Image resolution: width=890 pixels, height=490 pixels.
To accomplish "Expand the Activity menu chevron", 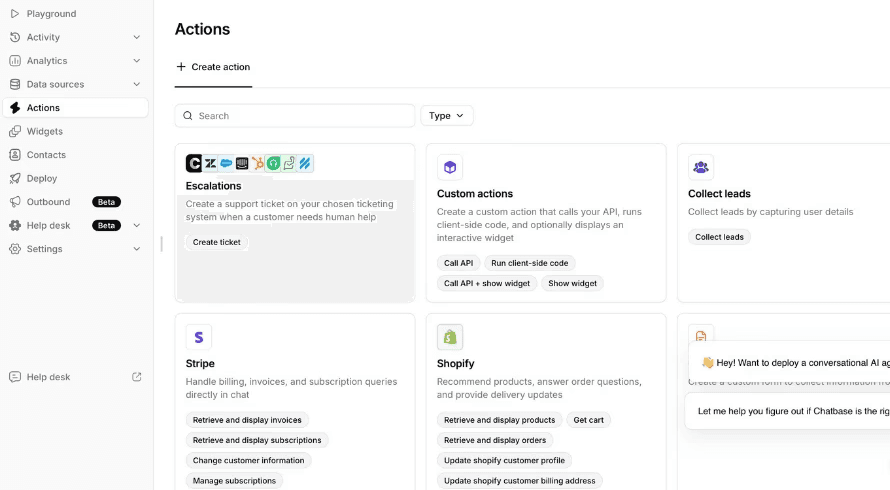I will click(137, 37).
